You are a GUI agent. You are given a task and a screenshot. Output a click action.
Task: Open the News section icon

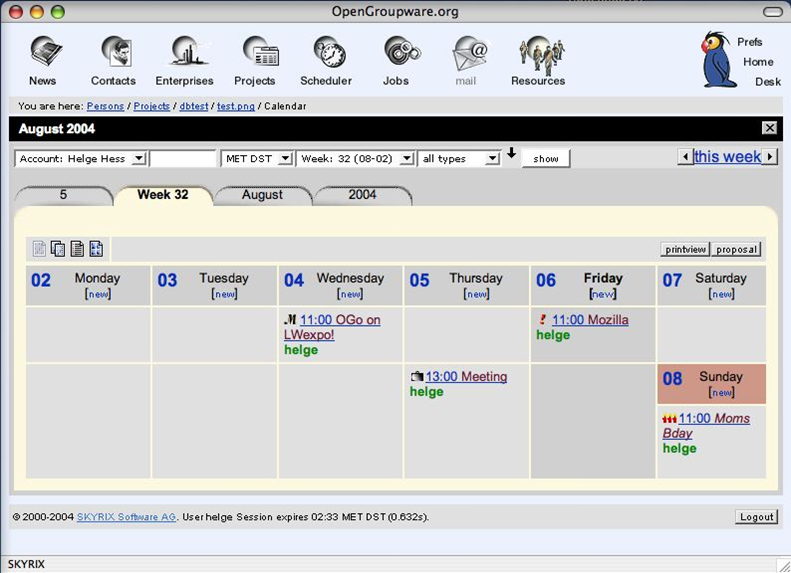[43, 53]
